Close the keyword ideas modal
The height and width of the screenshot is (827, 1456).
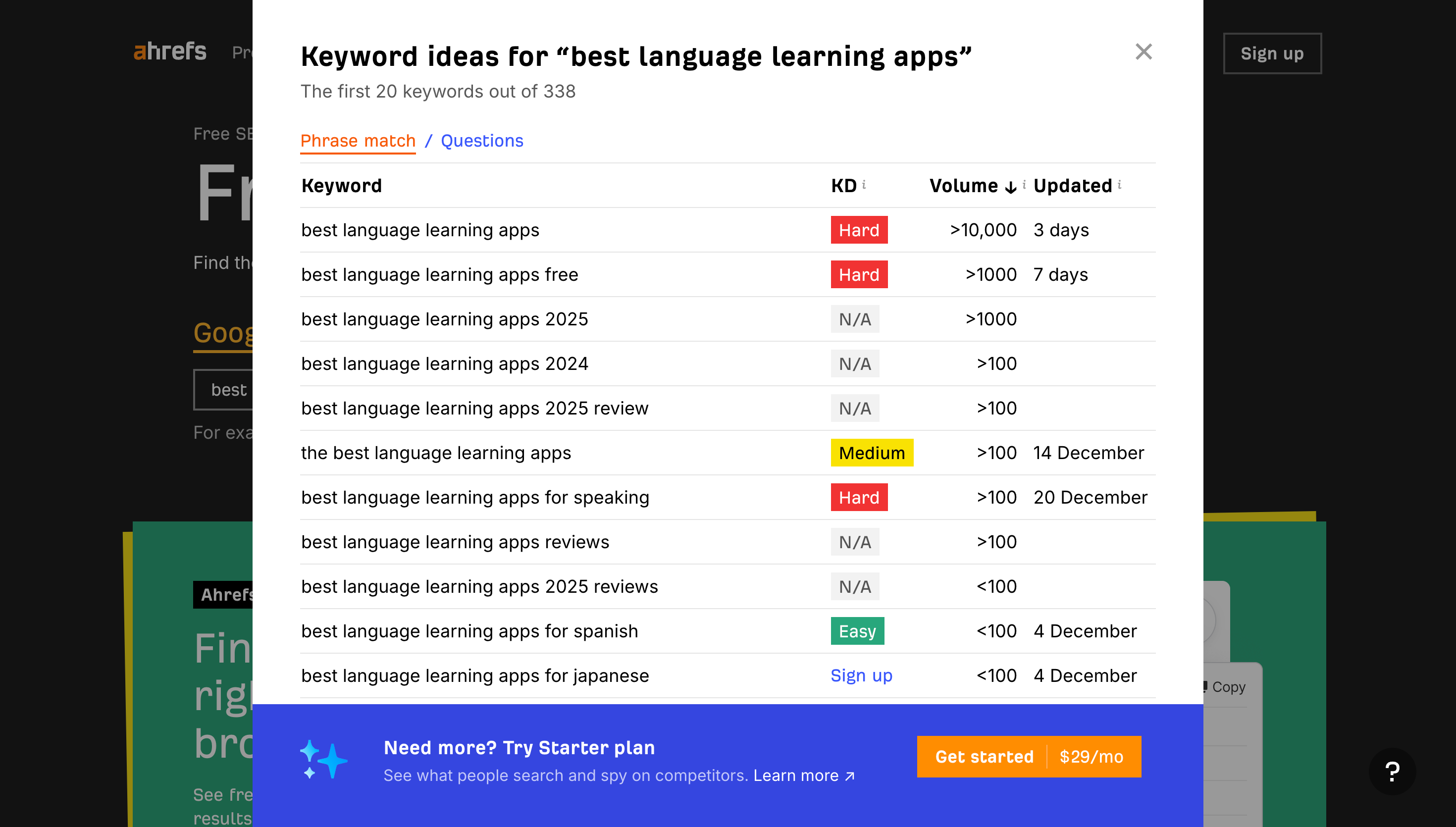[x=1144, y=52]
